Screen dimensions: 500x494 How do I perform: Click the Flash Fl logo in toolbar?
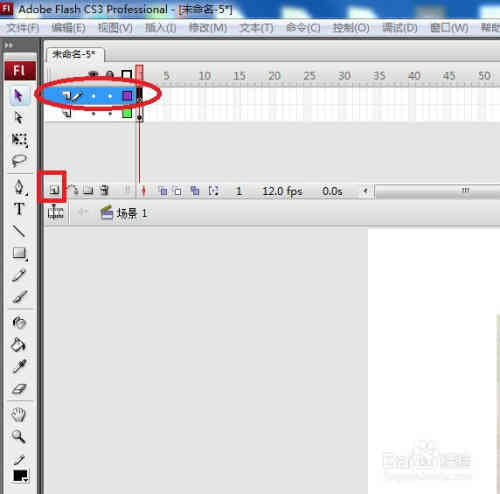pos(20,71)
